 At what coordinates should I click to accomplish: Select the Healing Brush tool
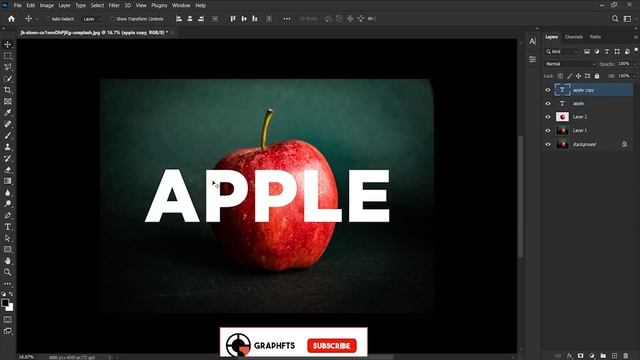click(7, 124)
